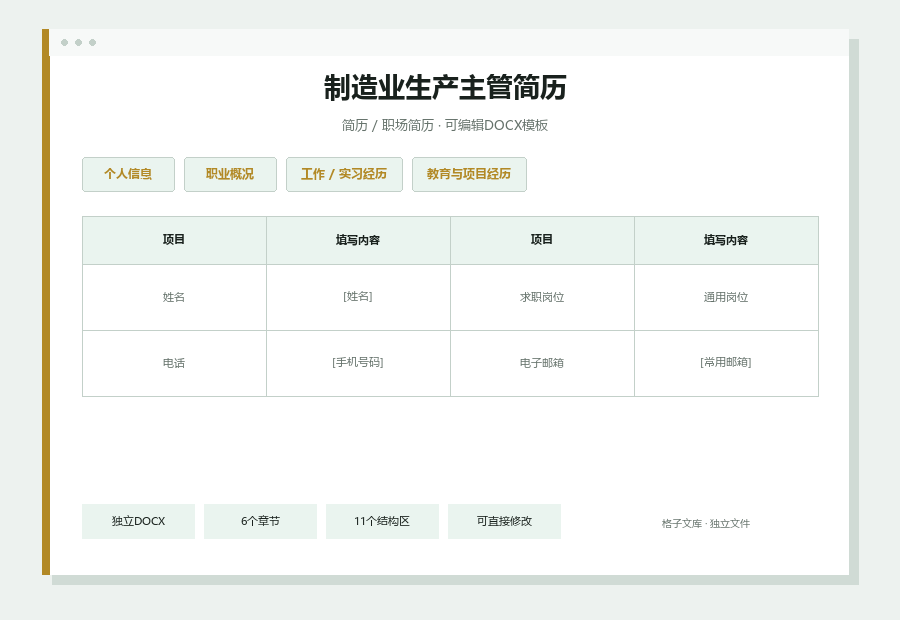The image size is (900, 620).
Task: Select the 求职岗位 cell
Action: [x=542, y=297]
